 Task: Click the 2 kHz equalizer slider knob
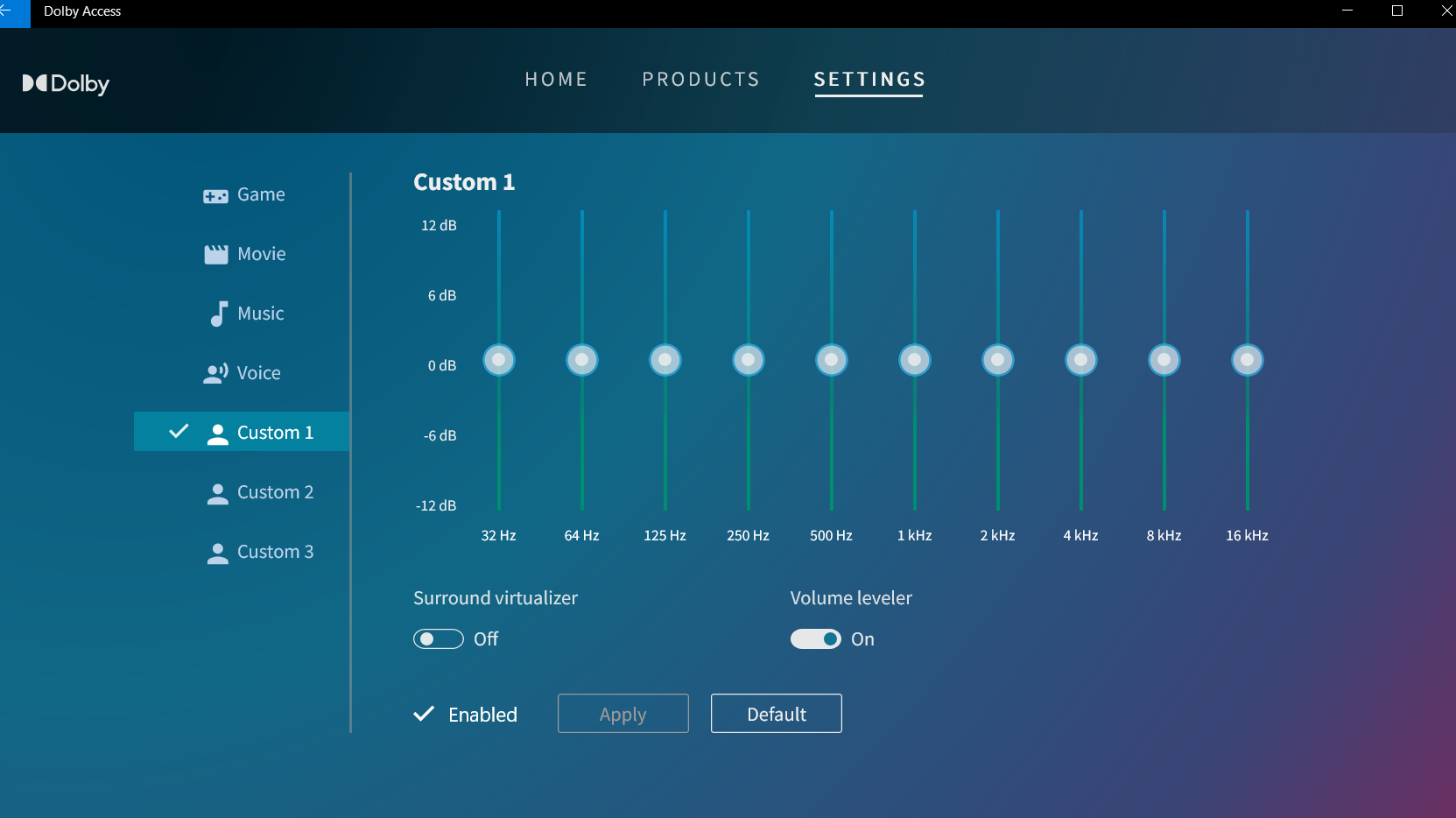[x=998, y=360]
